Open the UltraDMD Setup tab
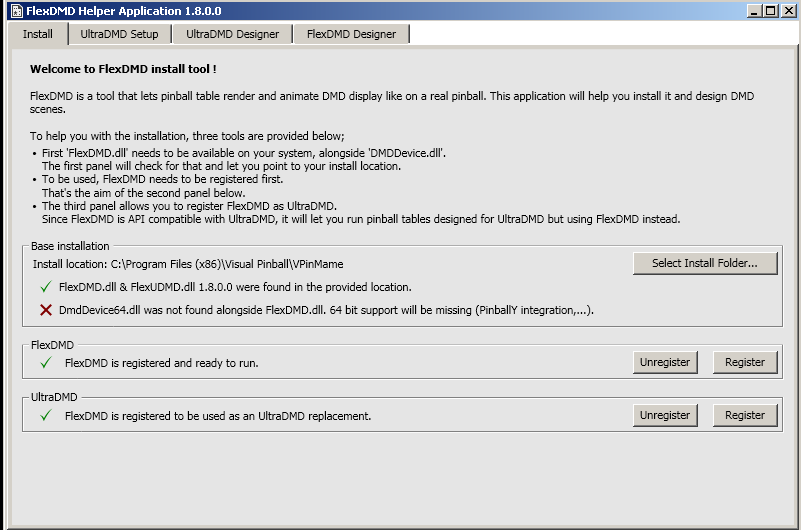 tap(120, 34)
